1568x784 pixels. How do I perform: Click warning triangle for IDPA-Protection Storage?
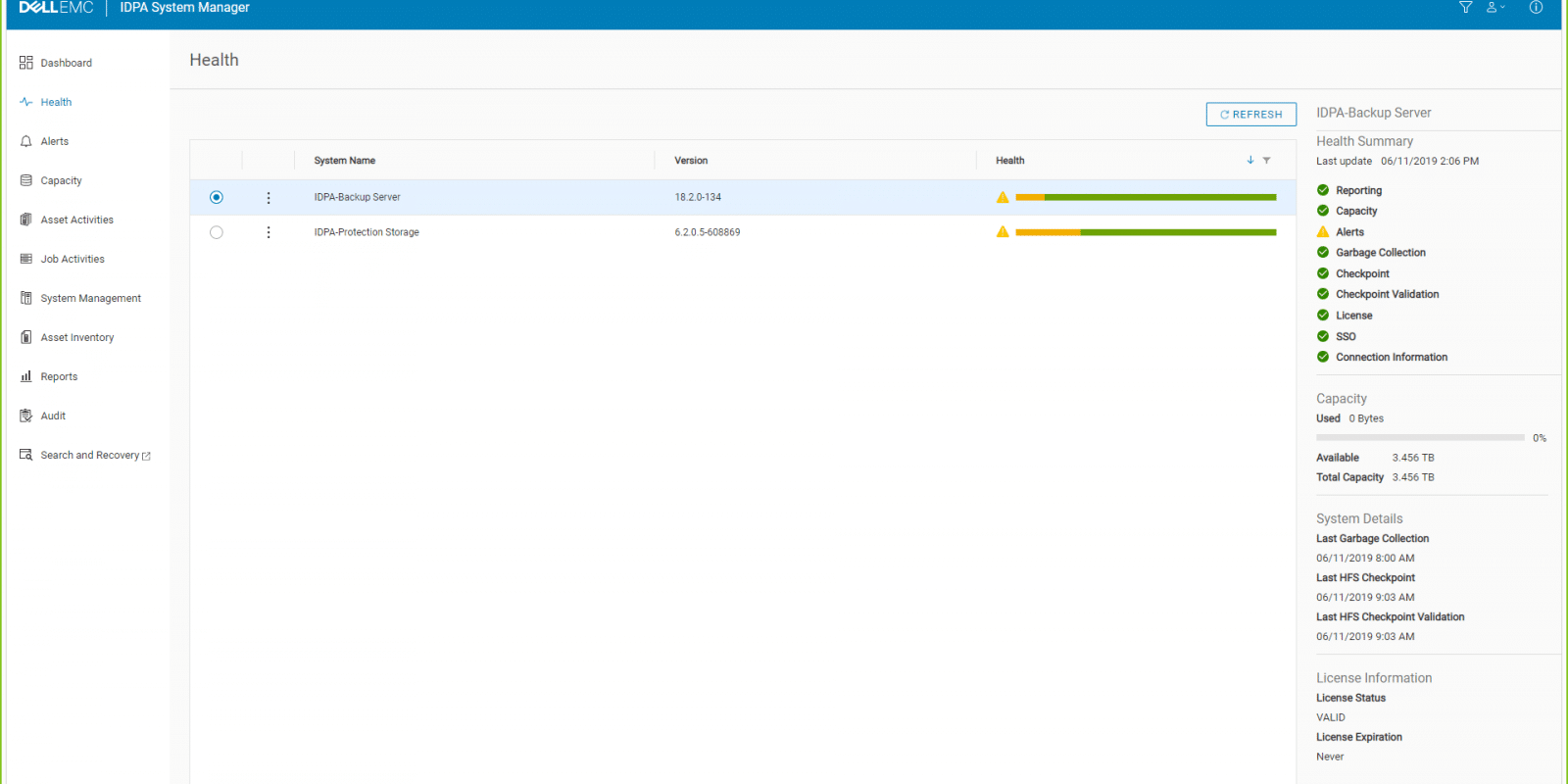point(1002,232)
